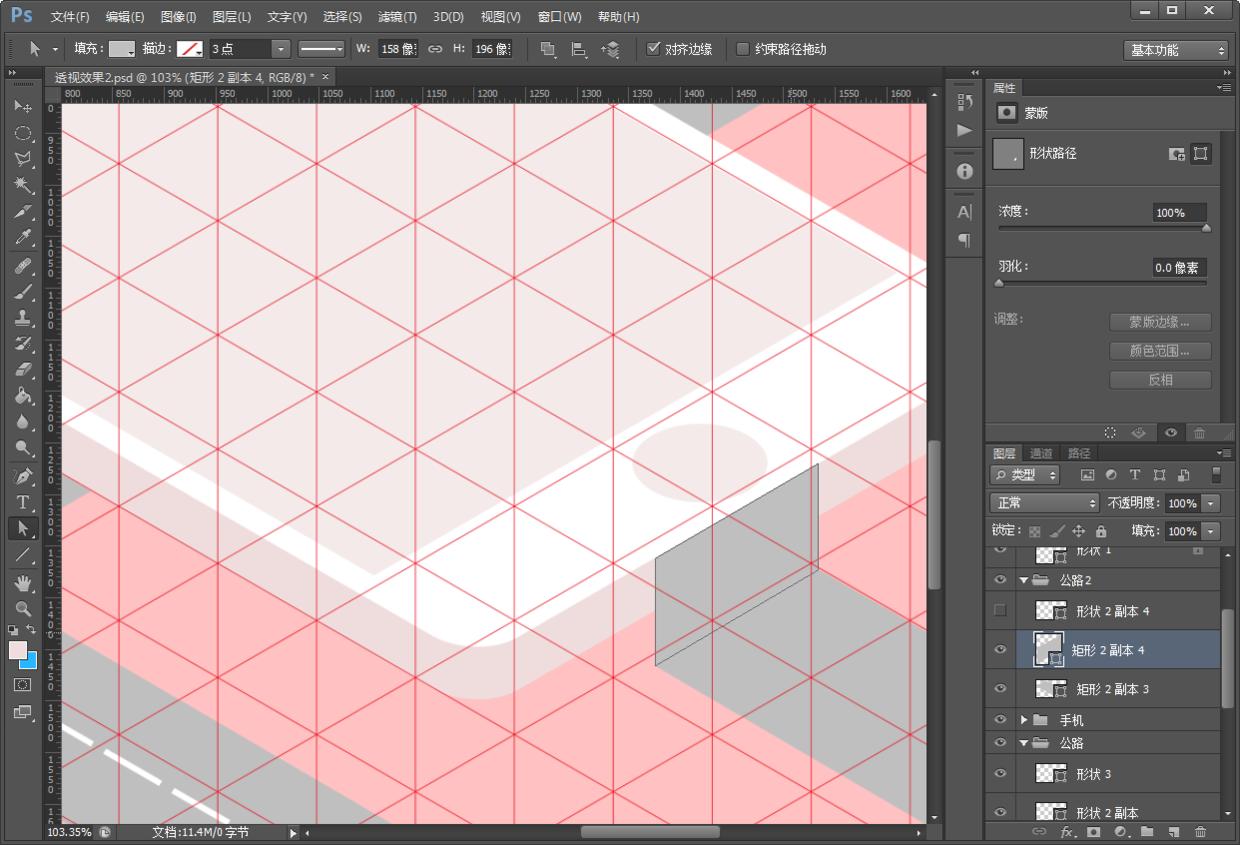Collapse the 公路2 layer group
This screenshot has width=1240, height=845.
pyautogui.click(x=1024, y=580)
